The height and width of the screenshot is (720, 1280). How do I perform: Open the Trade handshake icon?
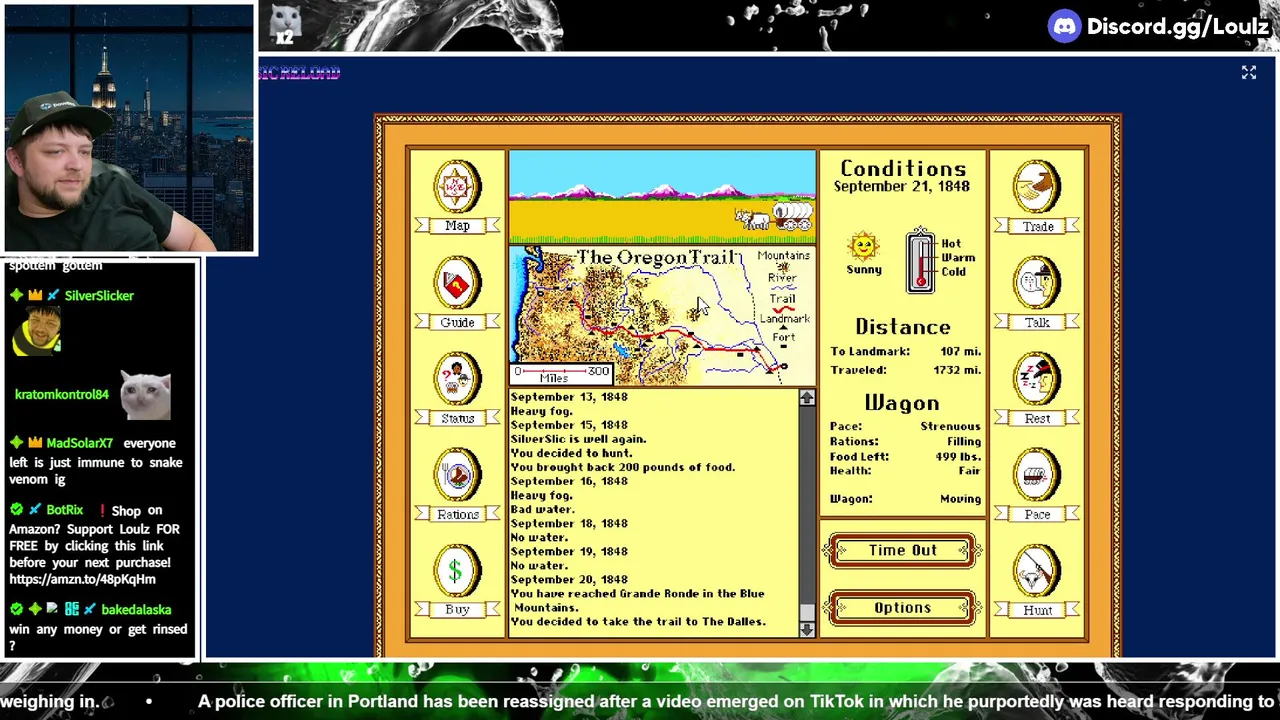pos(1037,187)
